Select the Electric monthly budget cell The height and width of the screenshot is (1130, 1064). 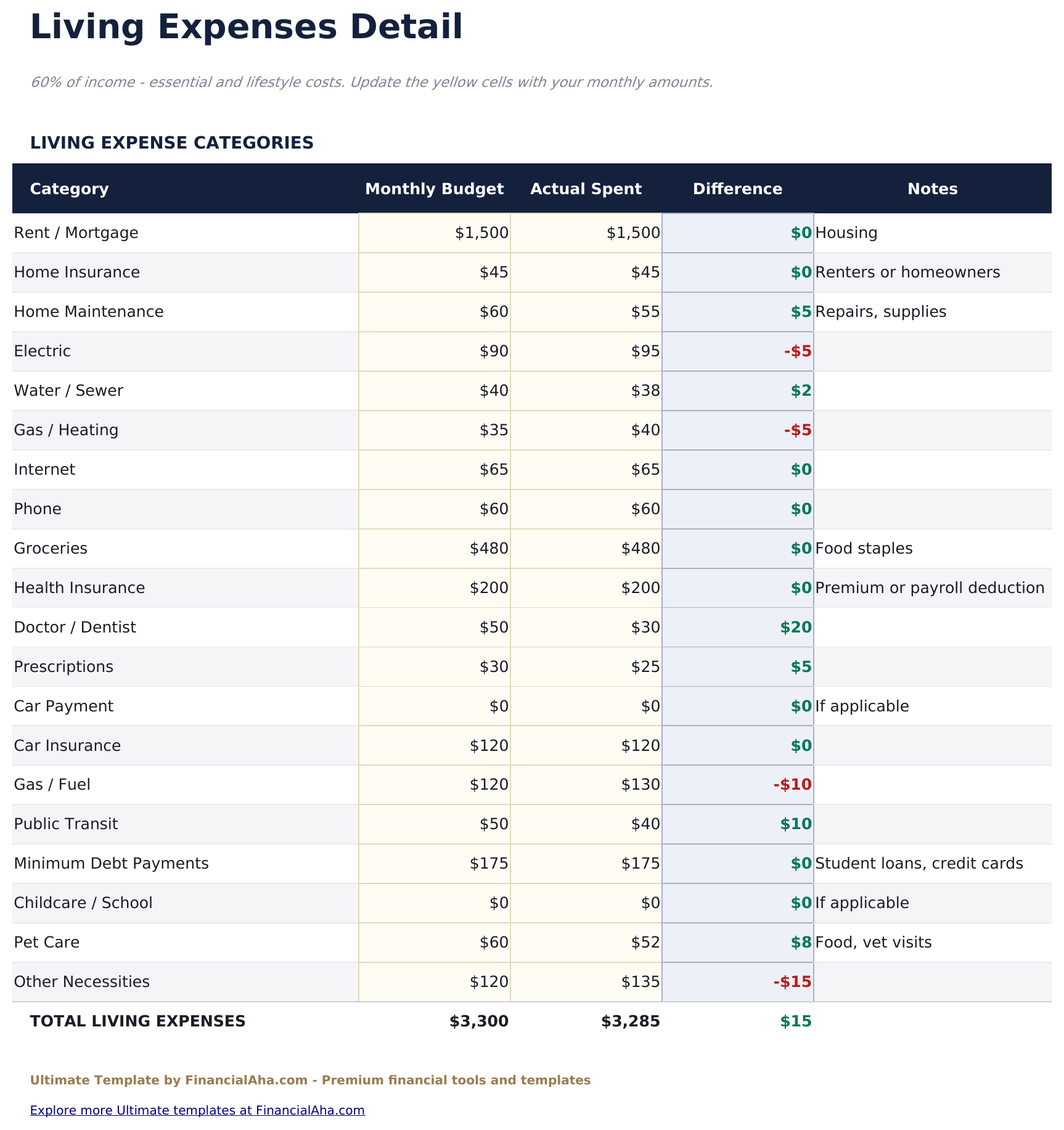[x=434, y=351]
